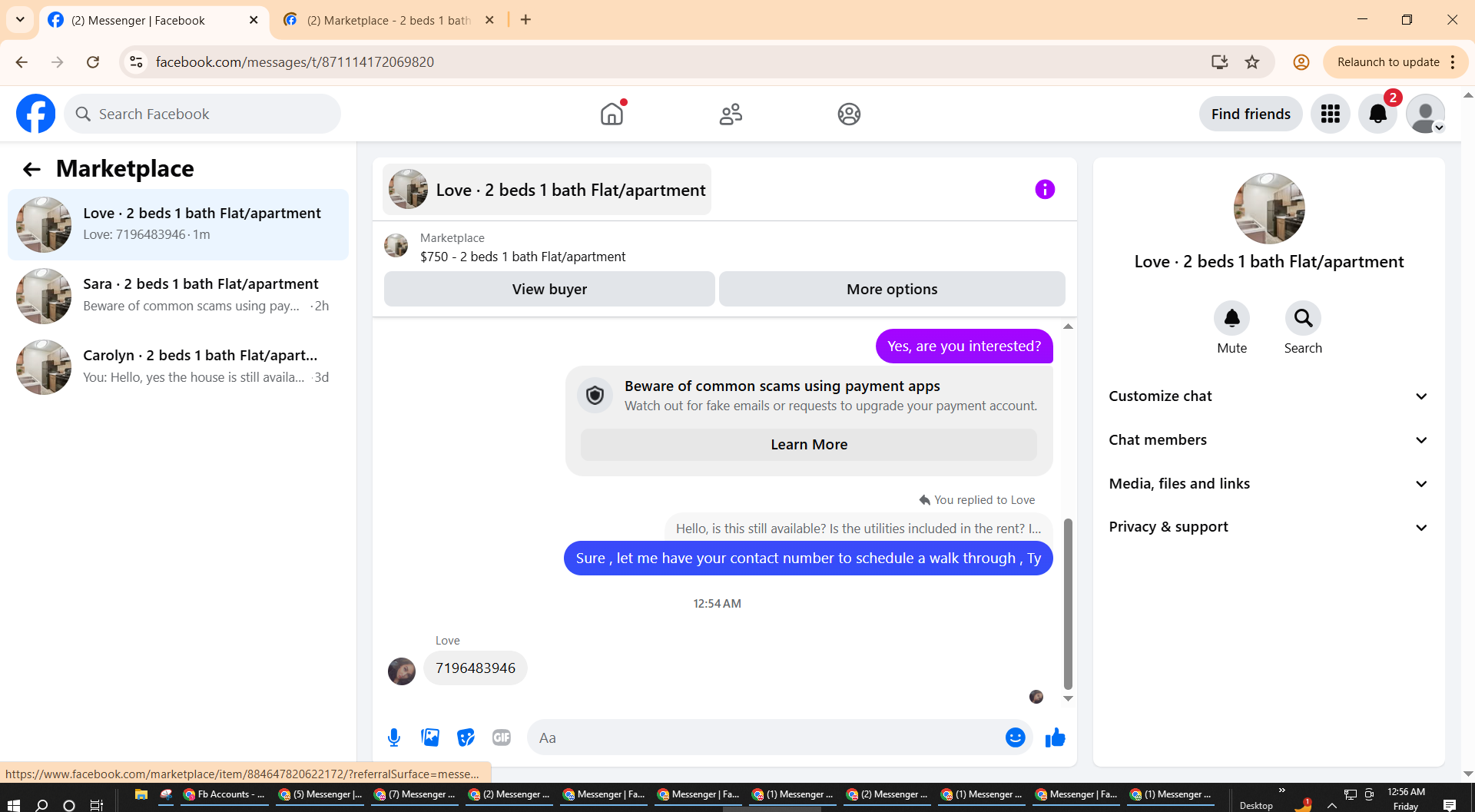Image resolution: width=1475 pixels, height=812 pixels.
Task: Open Sara 2 beds conversation
Action: (178, 296)
